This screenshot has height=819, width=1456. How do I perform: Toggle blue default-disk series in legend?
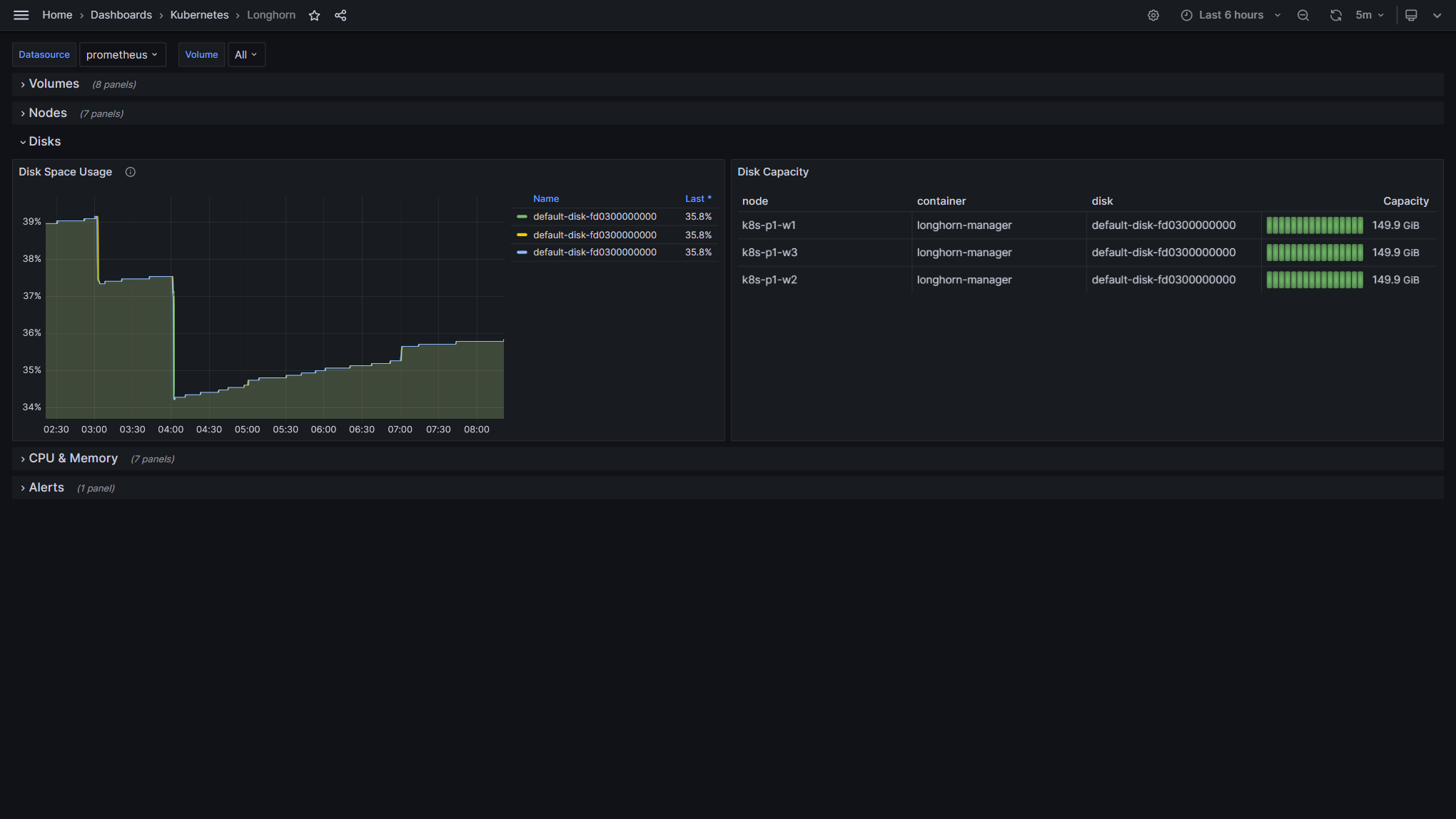coord(594,253)
